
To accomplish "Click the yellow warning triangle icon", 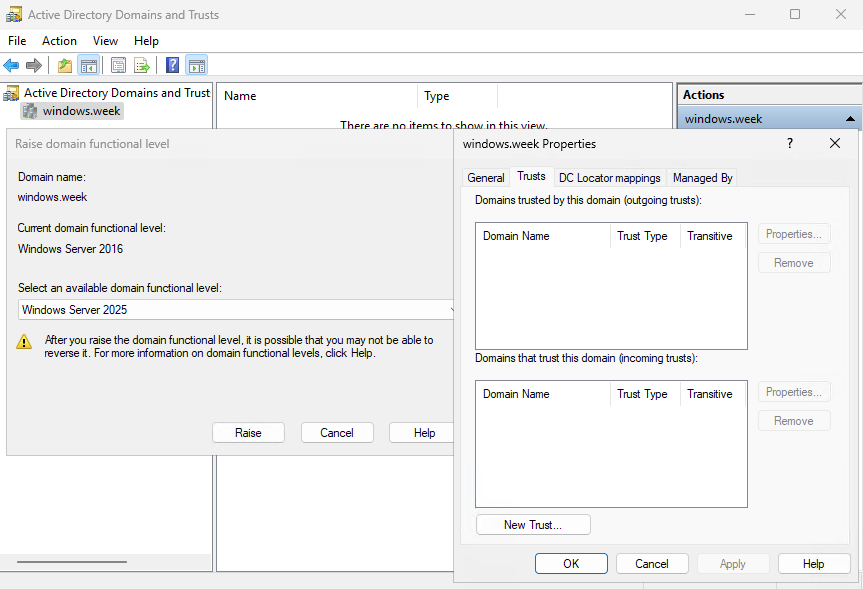I will click(24, 342).
